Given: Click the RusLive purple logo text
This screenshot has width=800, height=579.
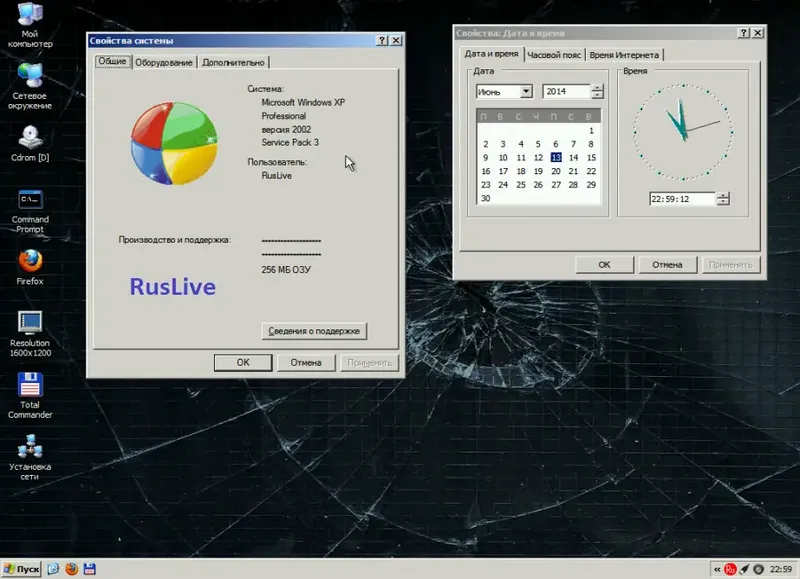Looking at the screenshot, I should coord(172,287).
